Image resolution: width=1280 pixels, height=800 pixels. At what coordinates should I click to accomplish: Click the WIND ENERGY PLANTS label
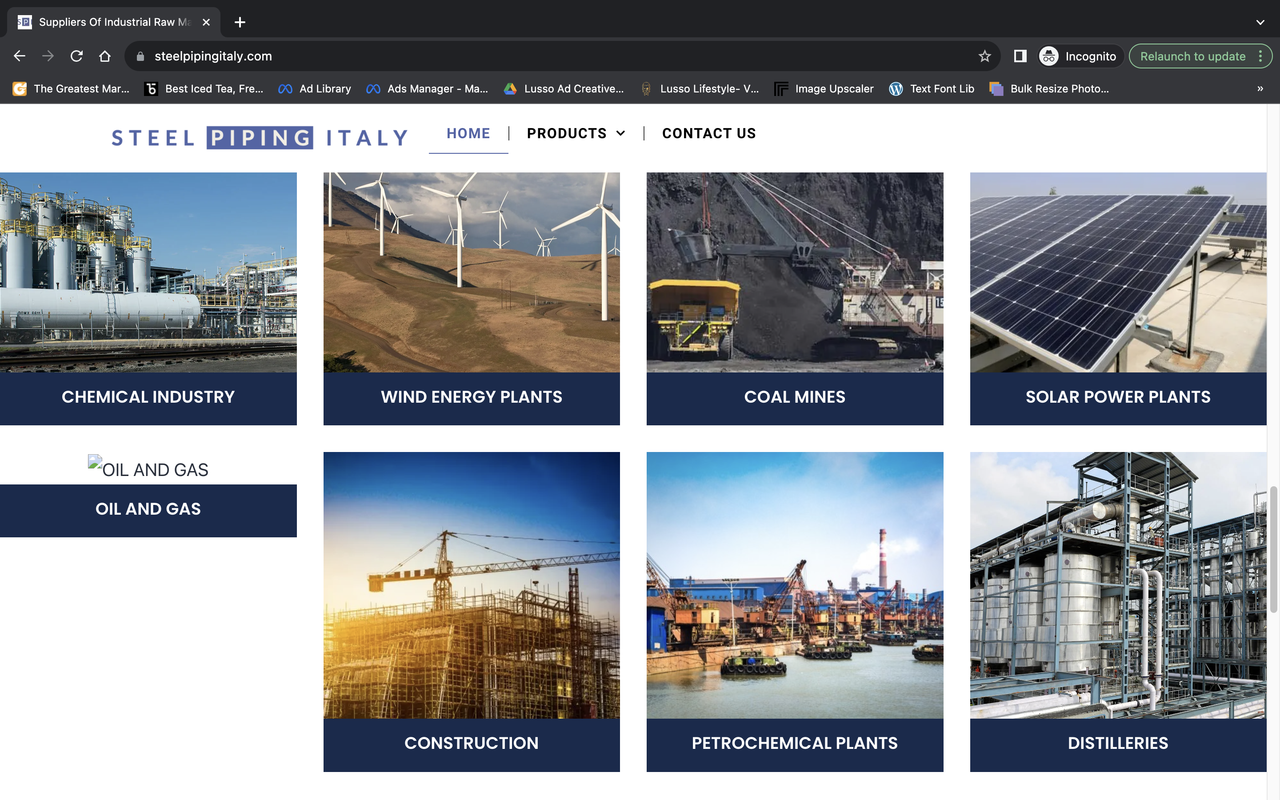471,398
